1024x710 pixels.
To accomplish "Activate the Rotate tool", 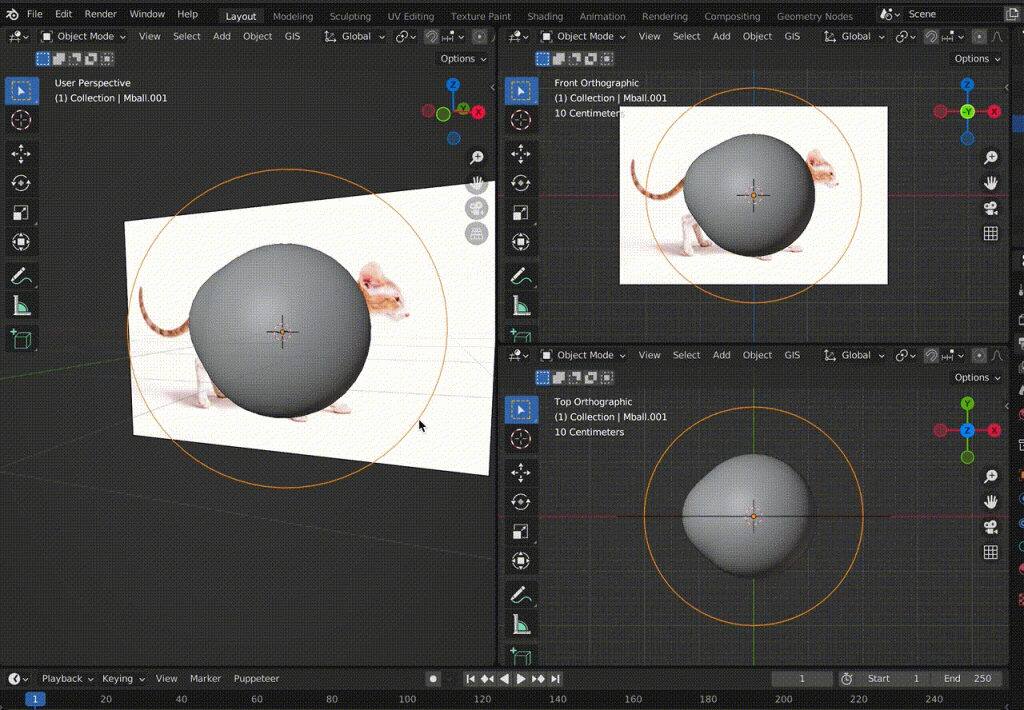I will coord(22,181).
